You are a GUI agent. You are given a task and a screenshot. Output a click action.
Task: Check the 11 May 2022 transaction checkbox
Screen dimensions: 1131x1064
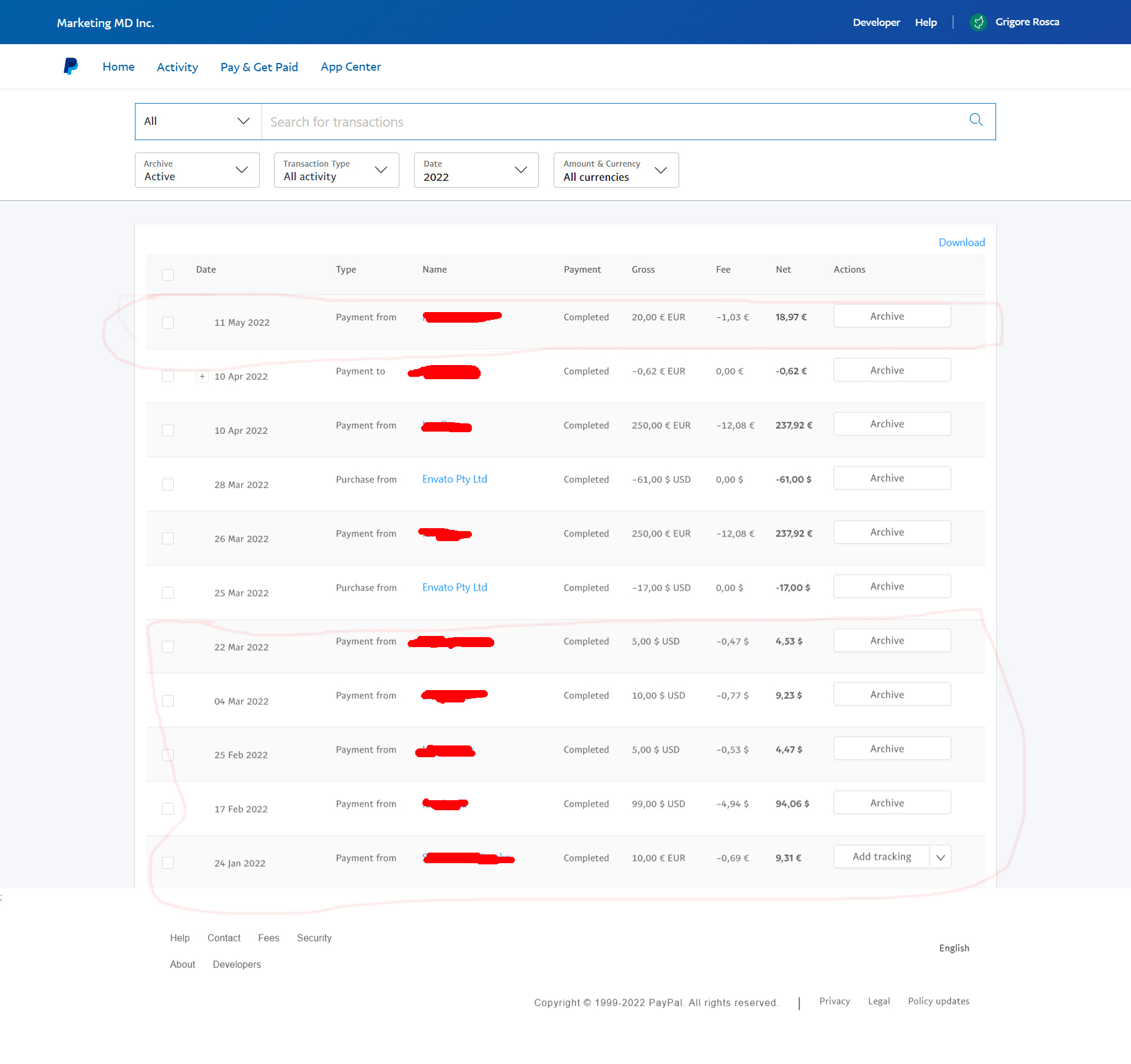pos(168,323)
